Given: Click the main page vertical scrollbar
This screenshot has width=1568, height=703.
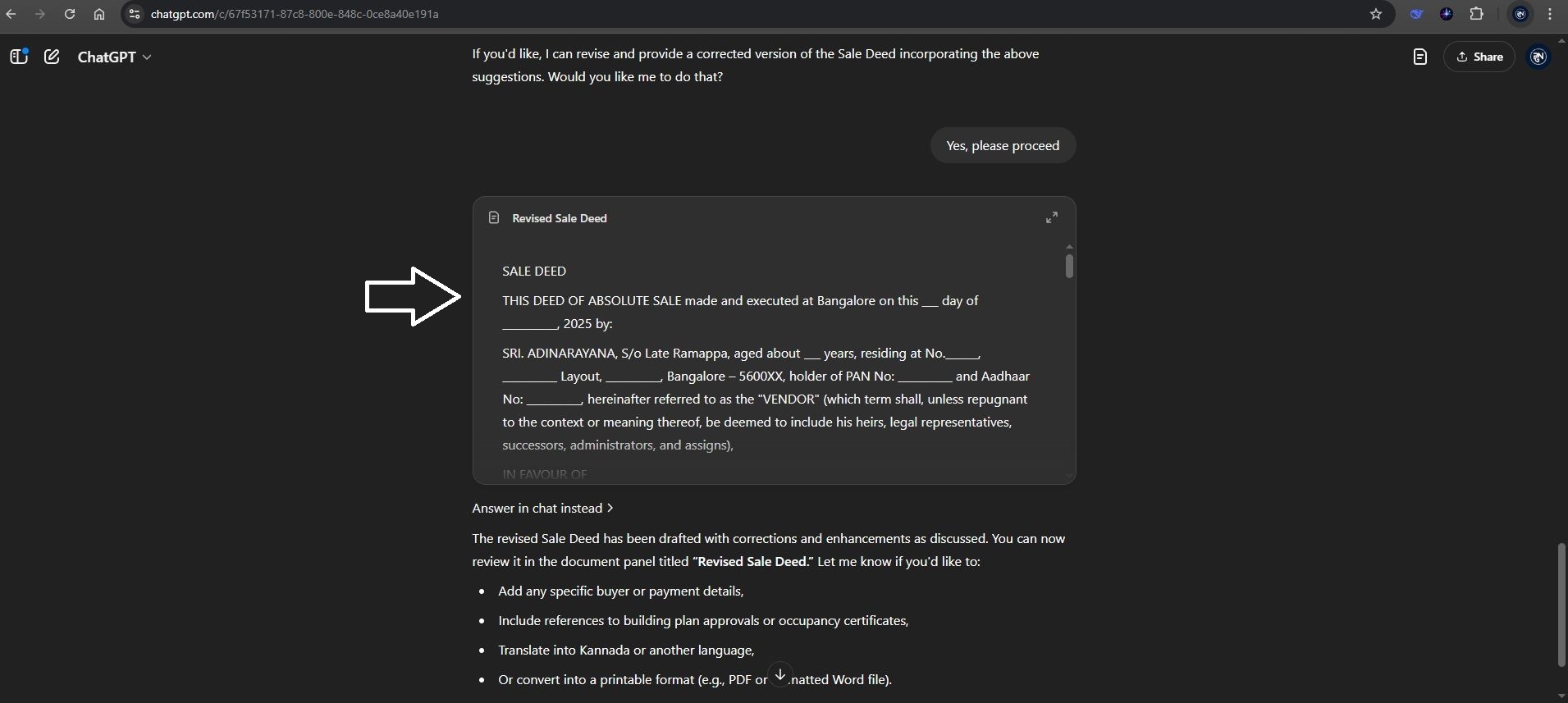Looking at the screenshot, I should pyautogui.click(x=1561, y=605).
